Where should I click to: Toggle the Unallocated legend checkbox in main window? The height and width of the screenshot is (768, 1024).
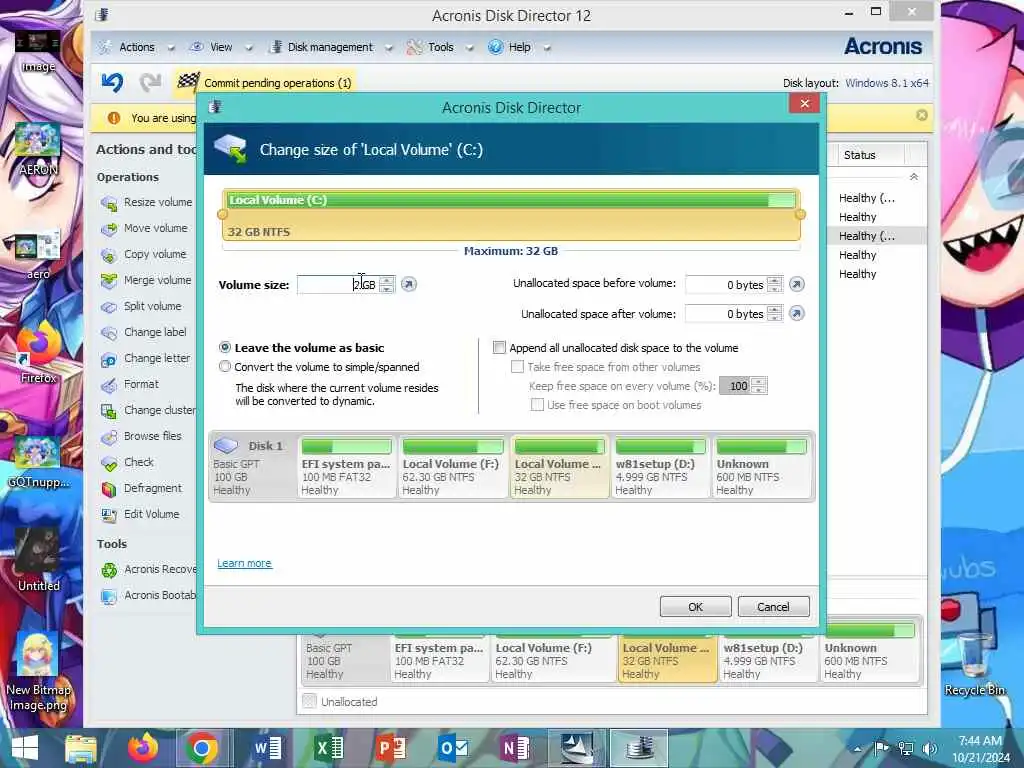310,701
